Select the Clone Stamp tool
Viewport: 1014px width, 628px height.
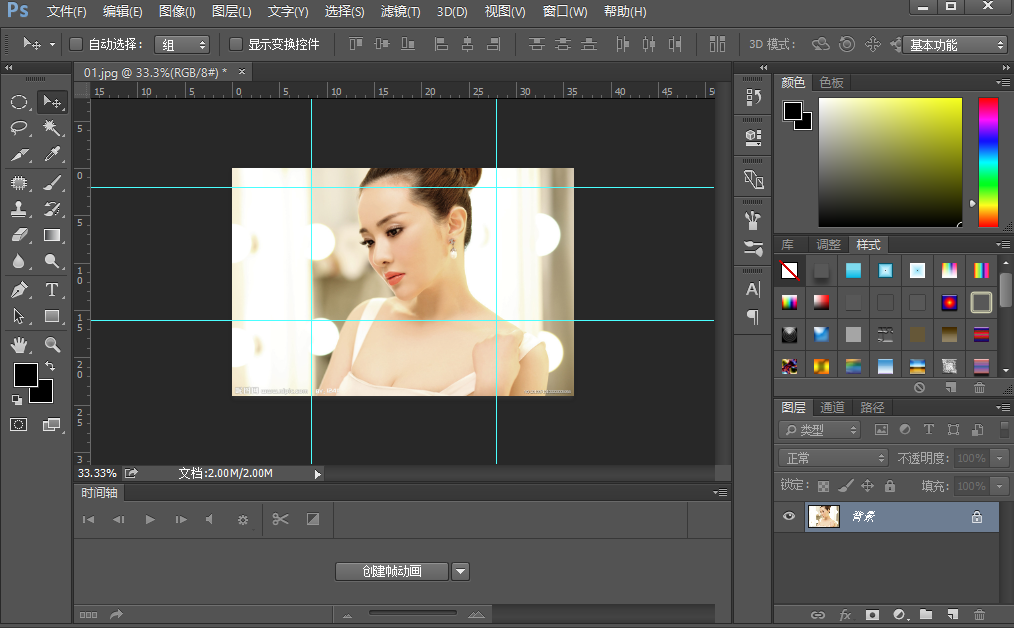pos(19,209)
